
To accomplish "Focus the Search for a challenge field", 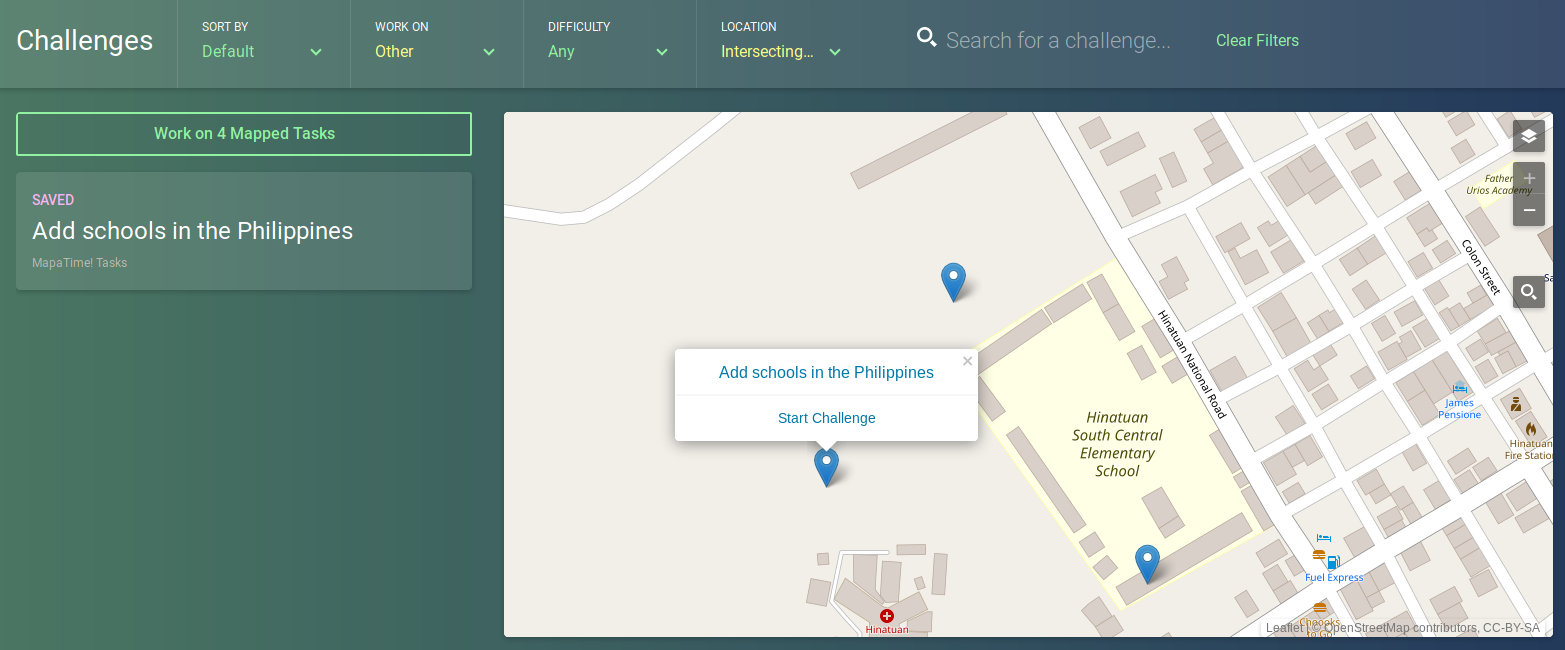I will coord(1058,40).
